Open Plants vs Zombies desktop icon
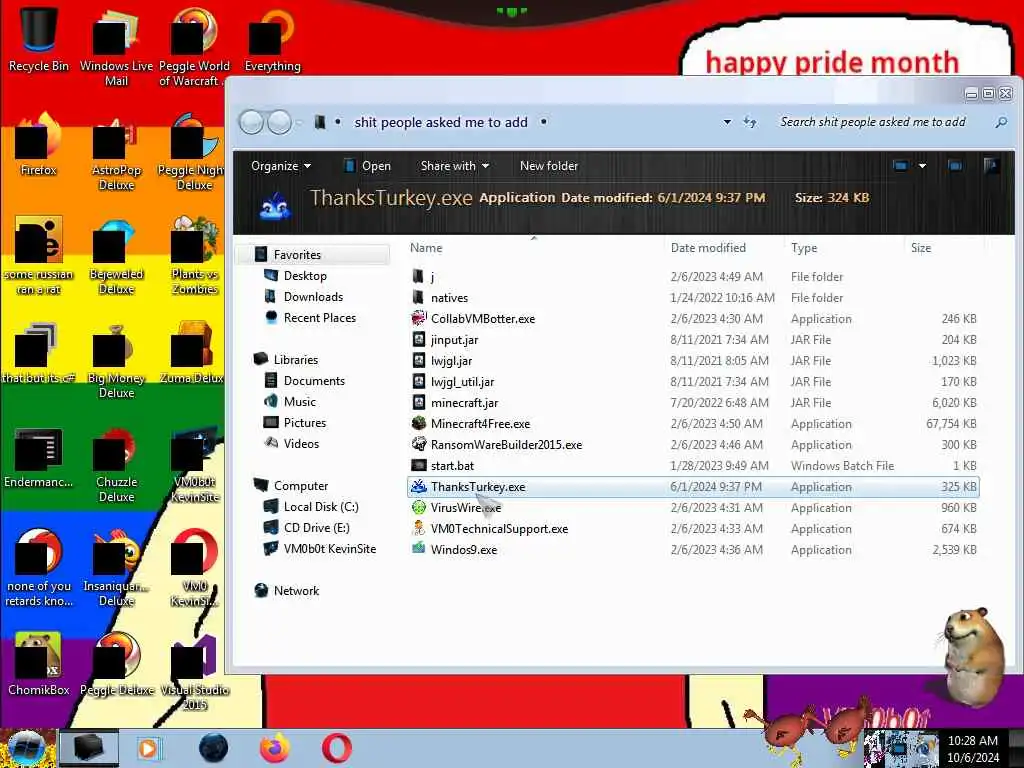The height and width of the screenshot is (768, 1024). [195, 256]
